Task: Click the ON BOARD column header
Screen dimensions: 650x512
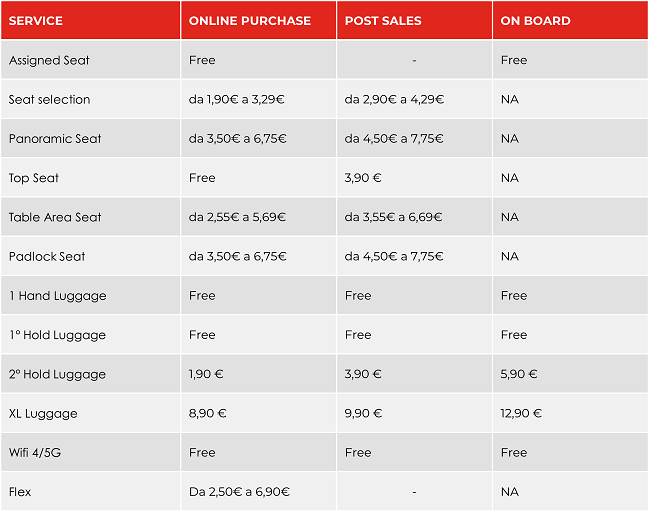Action: (535, 21)
